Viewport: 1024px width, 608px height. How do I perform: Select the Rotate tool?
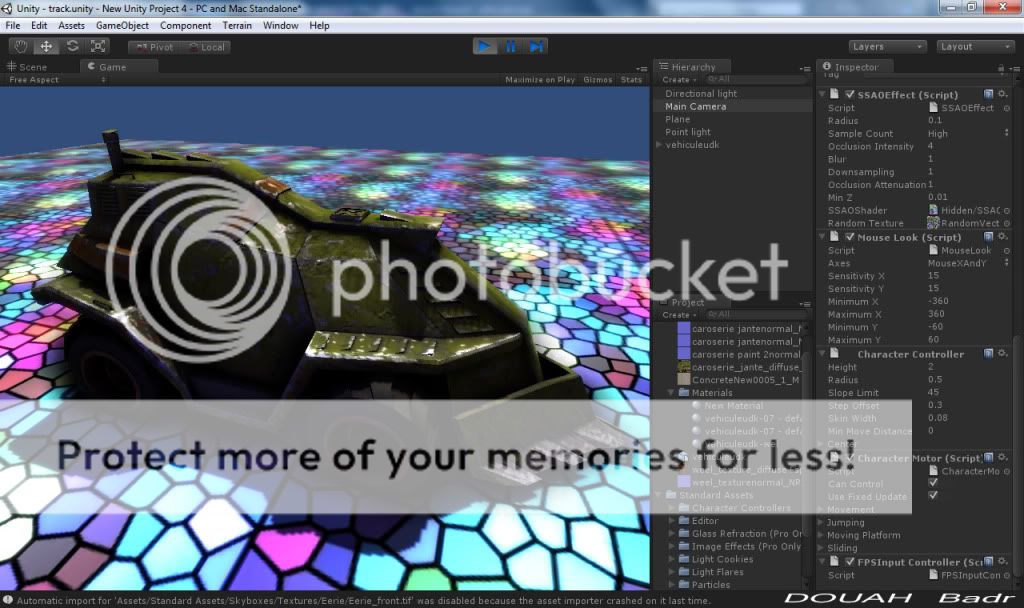[72, 46]
